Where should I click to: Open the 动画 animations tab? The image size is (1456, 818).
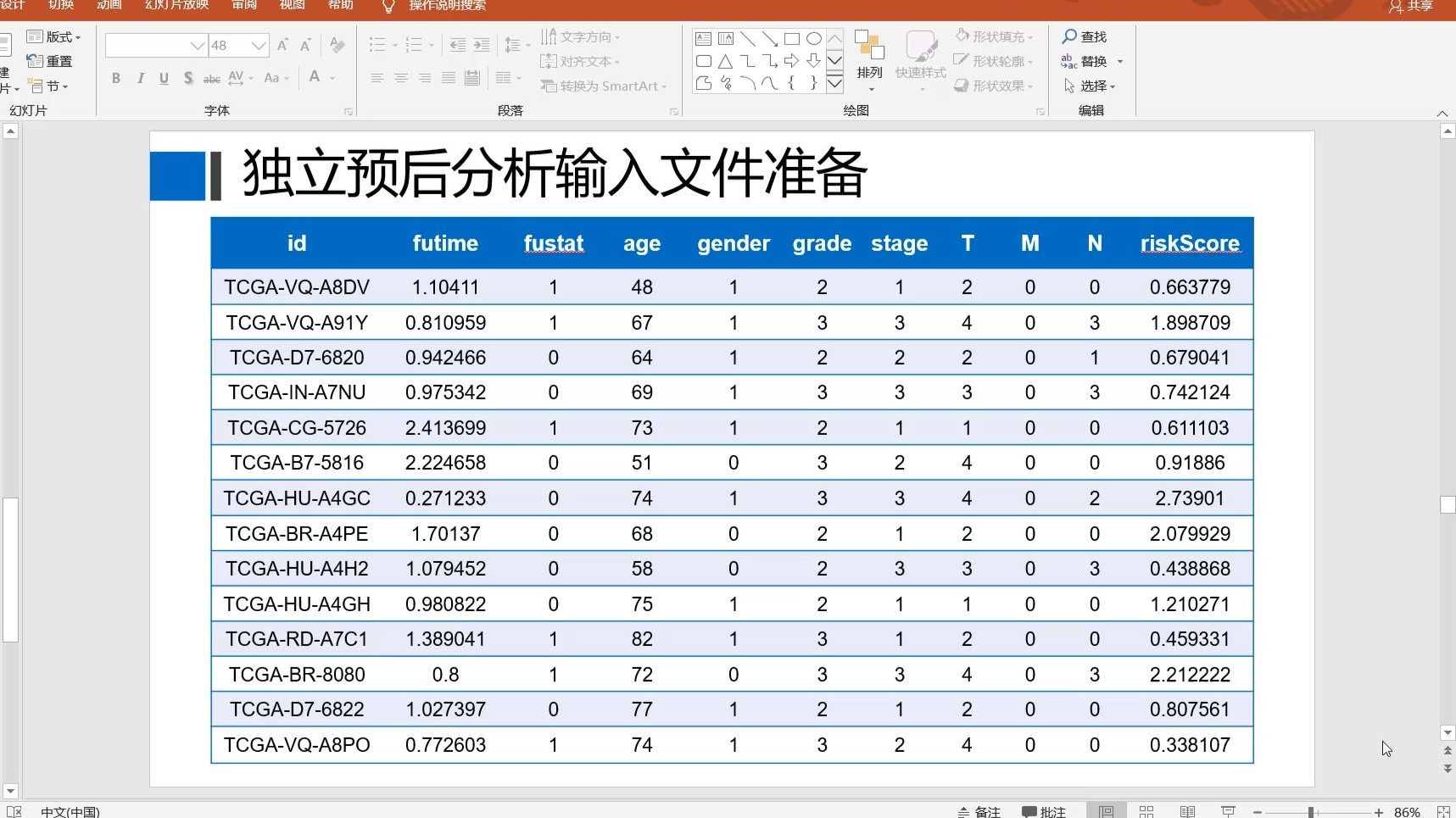click(109, 5)
